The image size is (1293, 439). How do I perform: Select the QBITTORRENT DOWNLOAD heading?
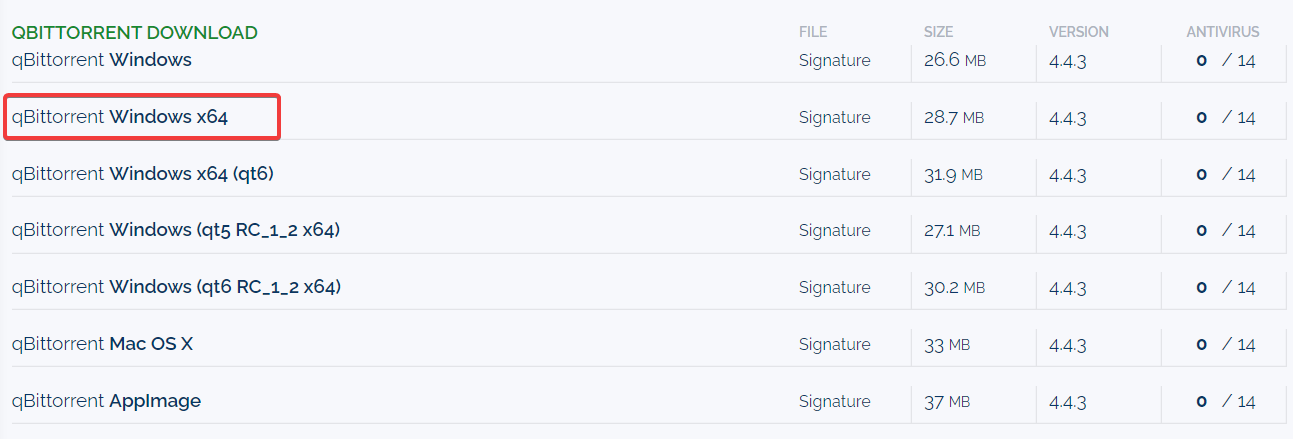134,33
